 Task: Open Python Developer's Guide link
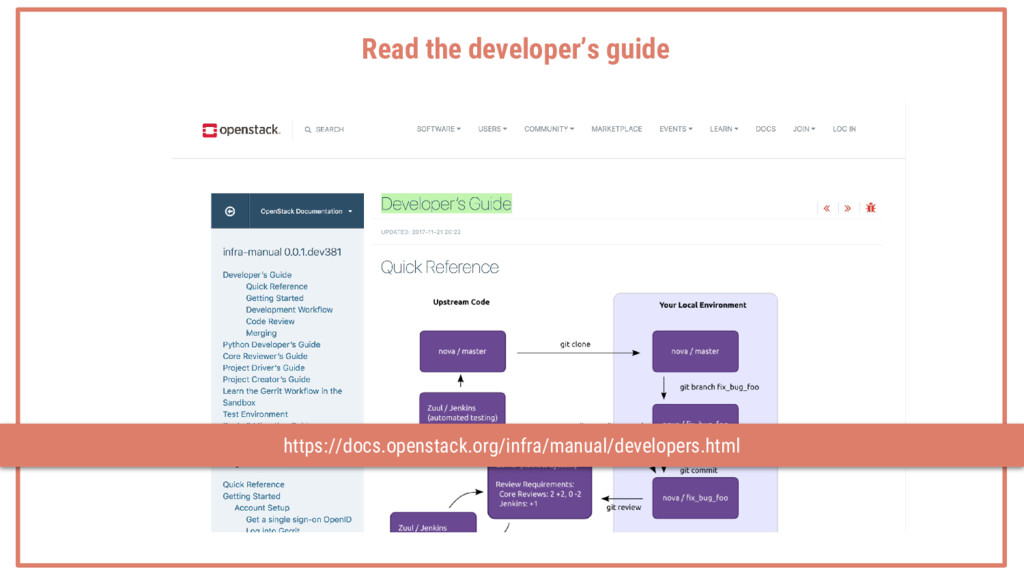pyautogui.click(x=271, y=345)
